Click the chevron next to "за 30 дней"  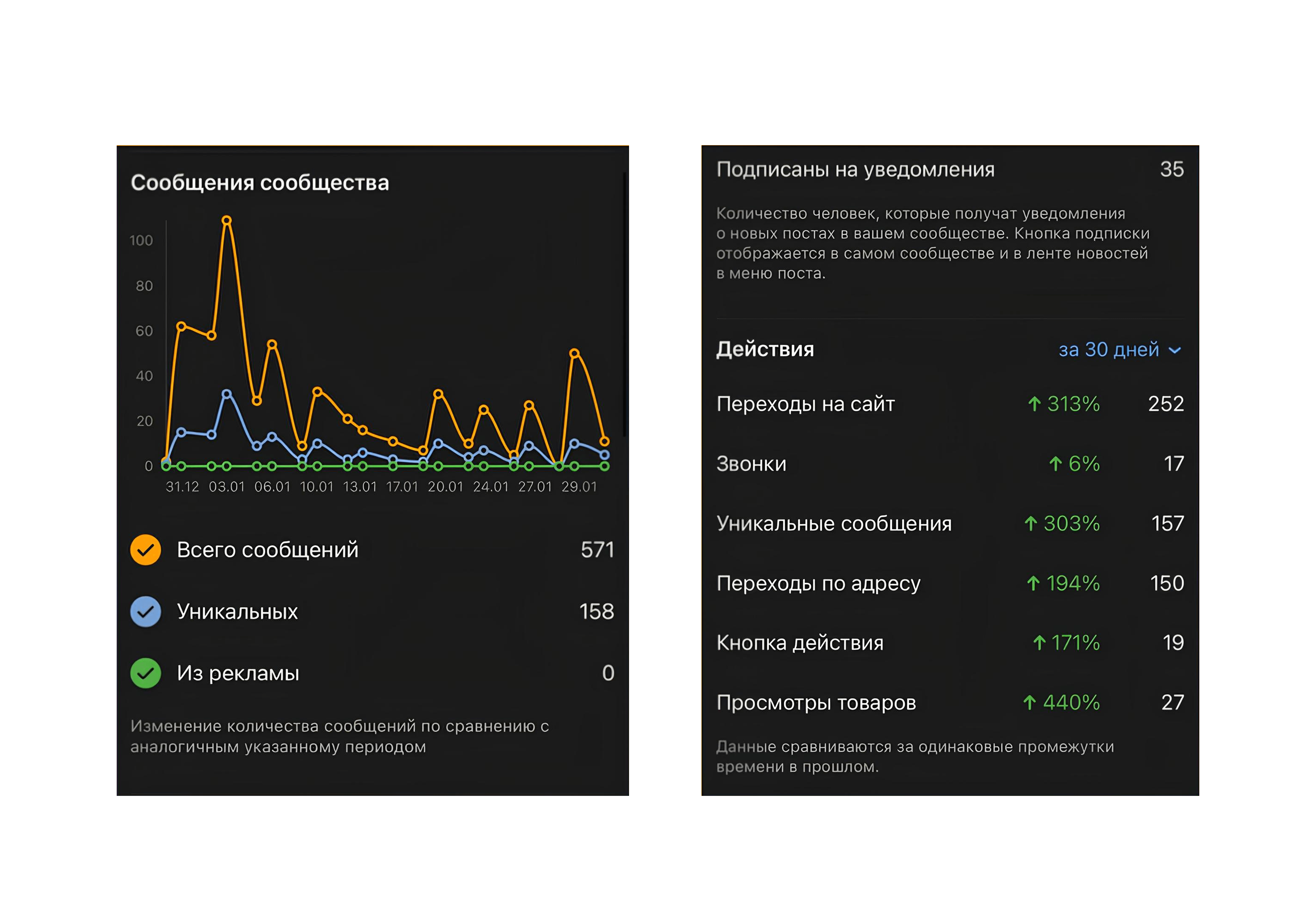click(x=1175, y=350)
